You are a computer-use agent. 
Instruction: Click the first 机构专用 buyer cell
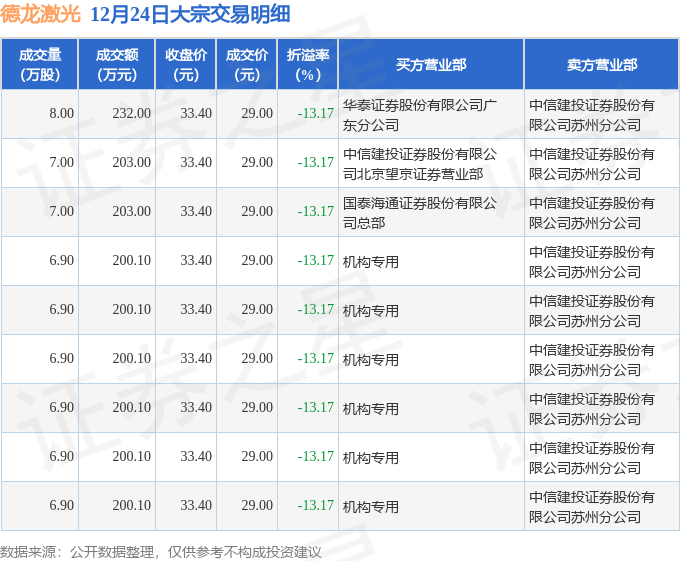pos(431,261)
